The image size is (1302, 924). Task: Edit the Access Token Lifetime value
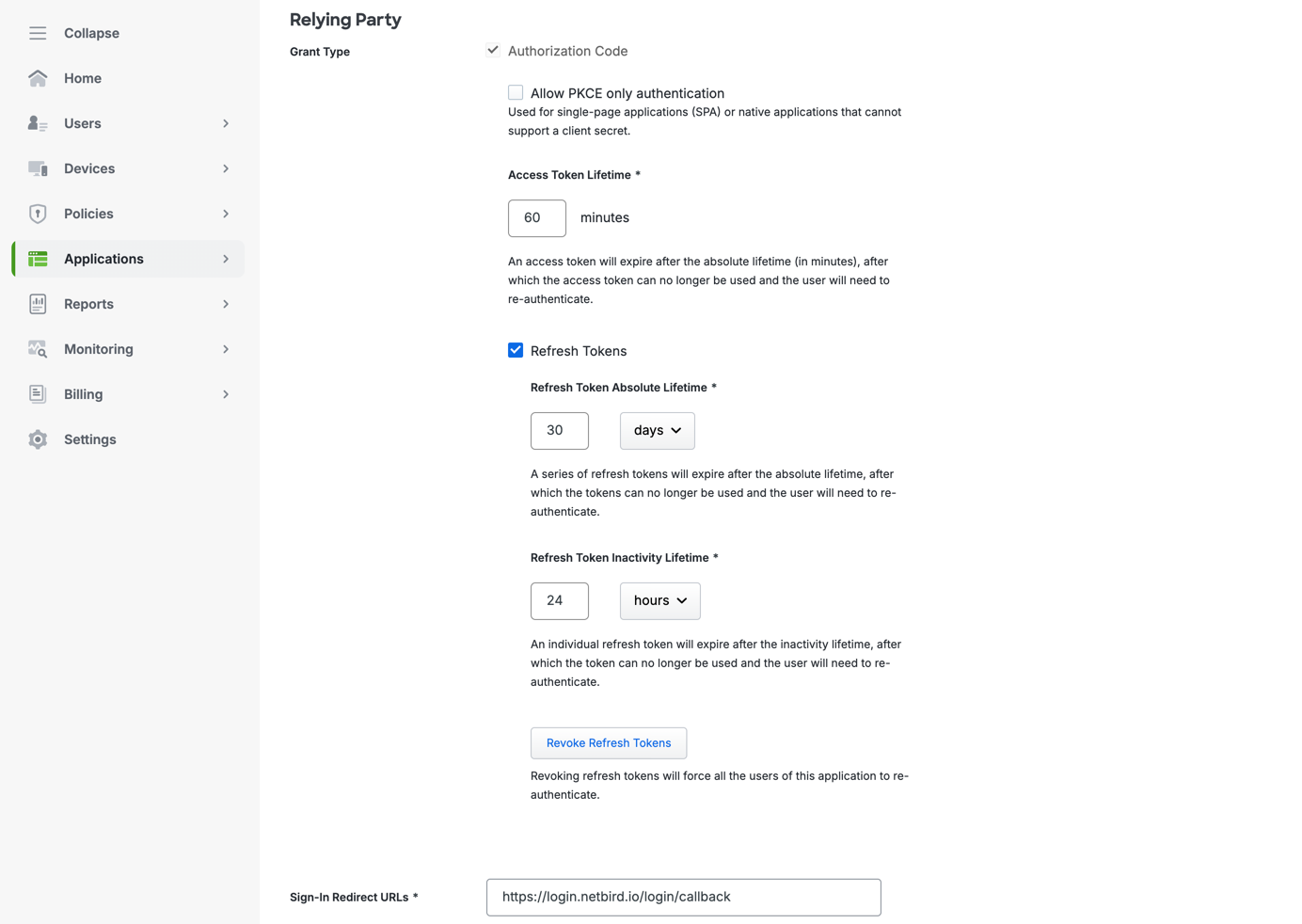click(536, 218)
